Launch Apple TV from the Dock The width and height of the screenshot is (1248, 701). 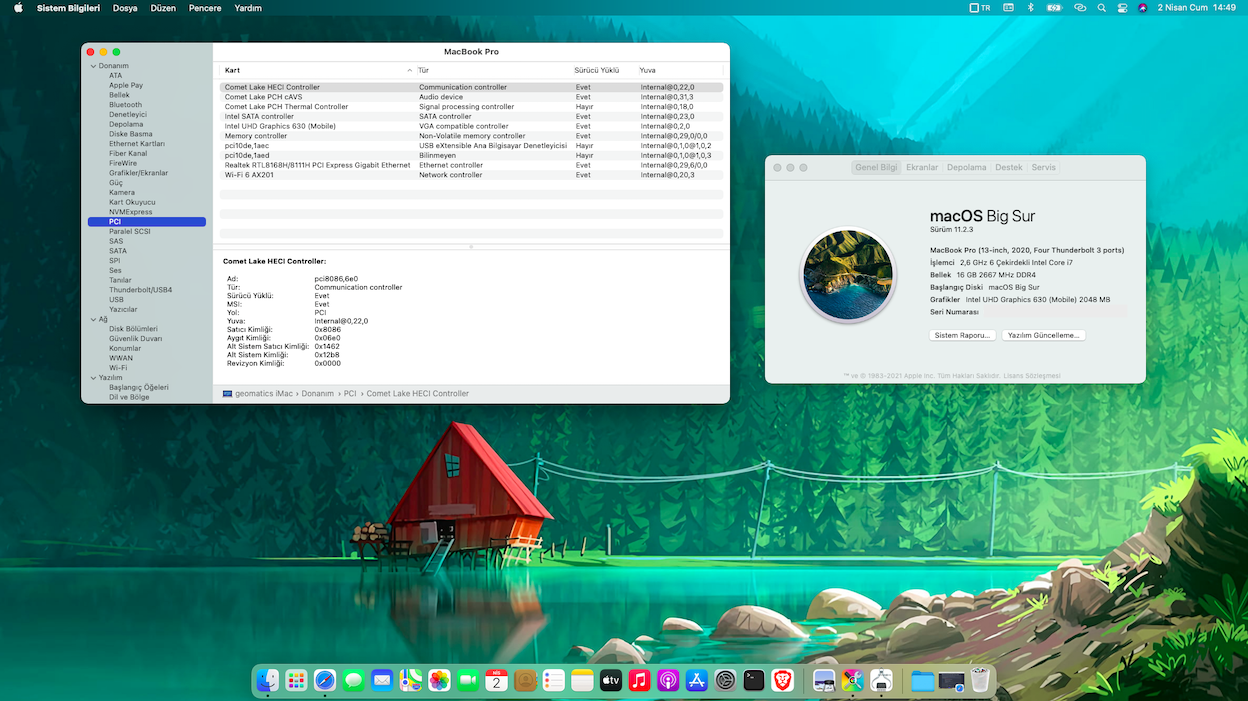(x=611, y=681)
